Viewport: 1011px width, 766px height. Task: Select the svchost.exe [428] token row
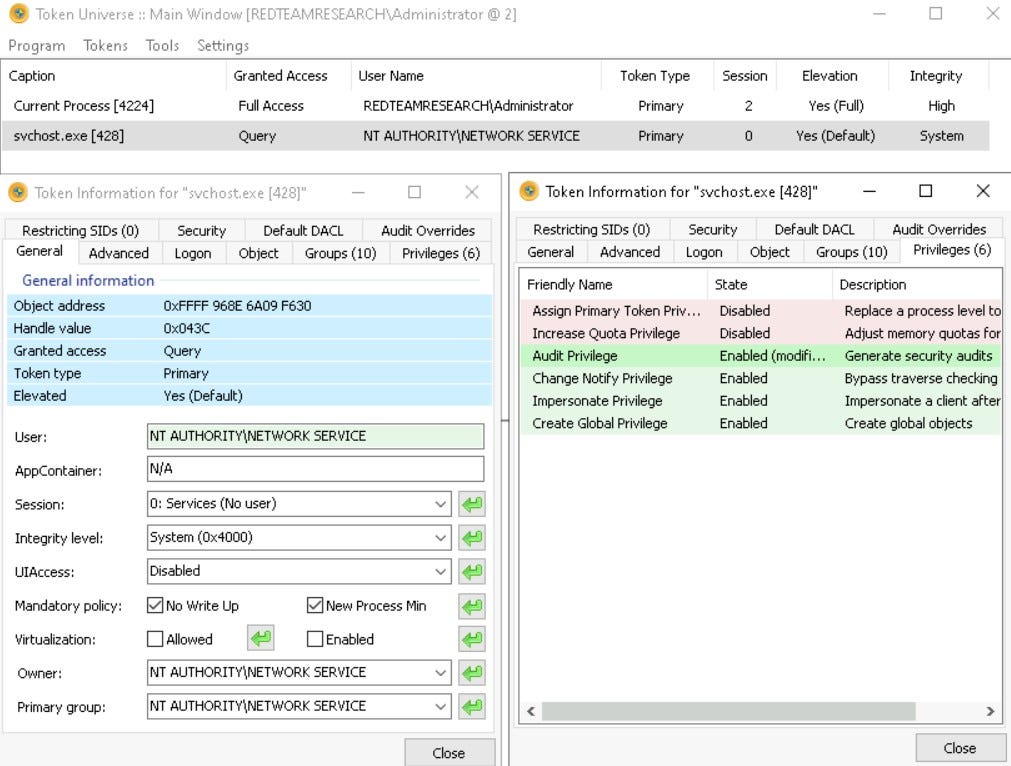tap(495, 136)
